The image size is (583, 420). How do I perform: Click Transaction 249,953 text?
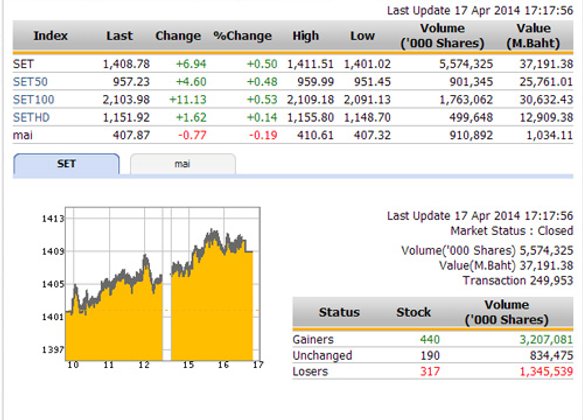click(x=518, y=280)
